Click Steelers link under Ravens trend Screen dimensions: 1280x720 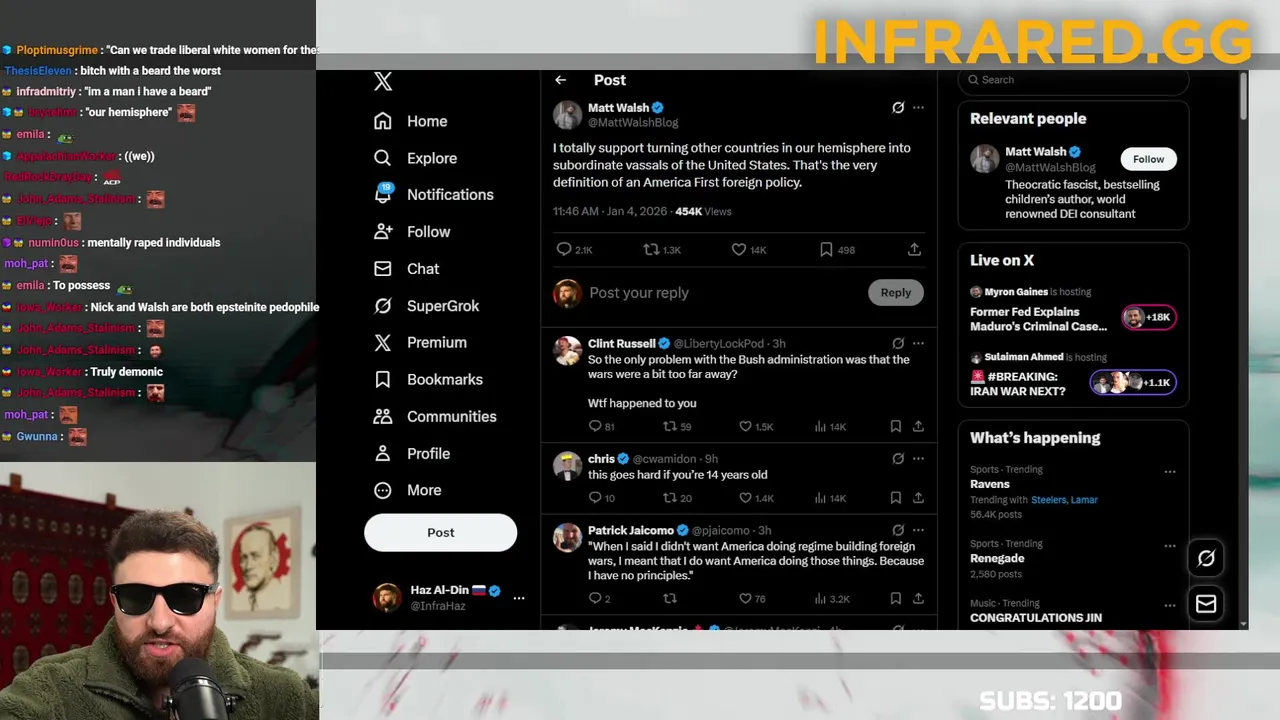1048,500
